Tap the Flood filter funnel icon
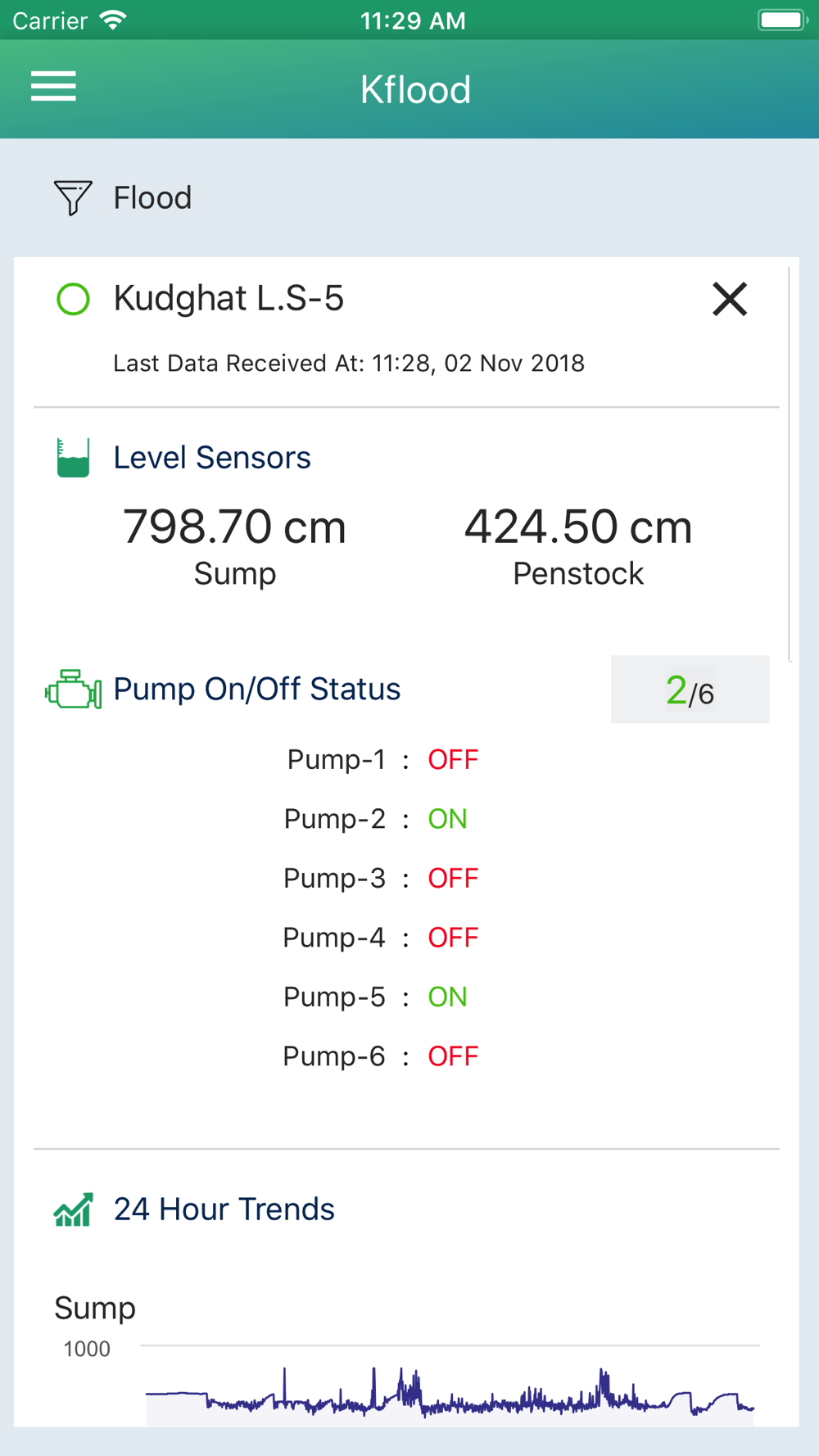 pos(73,197)
